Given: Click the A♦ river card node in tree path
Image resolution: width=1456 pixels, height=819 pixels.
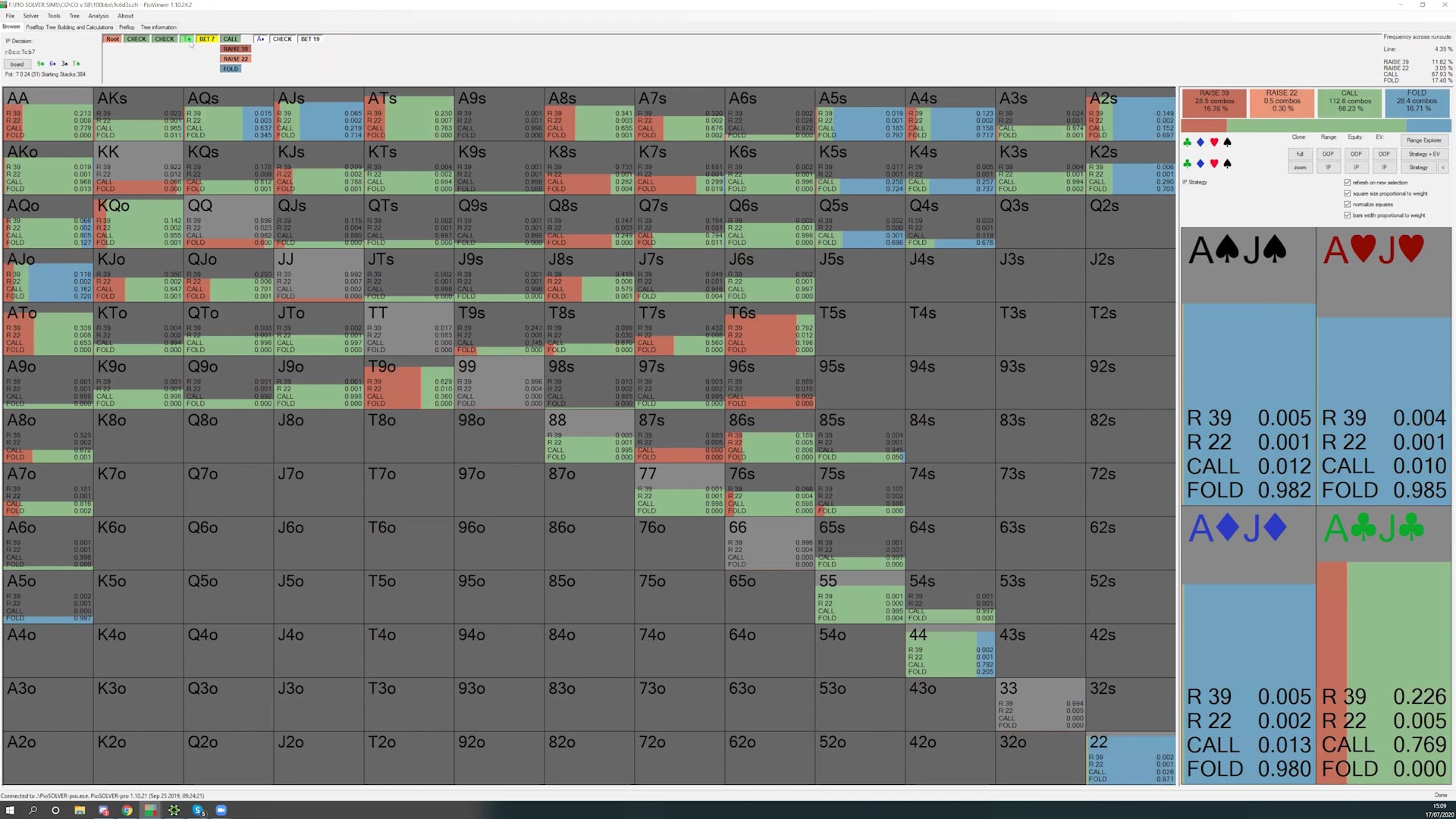Looking at the screenshot, I should tap(260, 39).
